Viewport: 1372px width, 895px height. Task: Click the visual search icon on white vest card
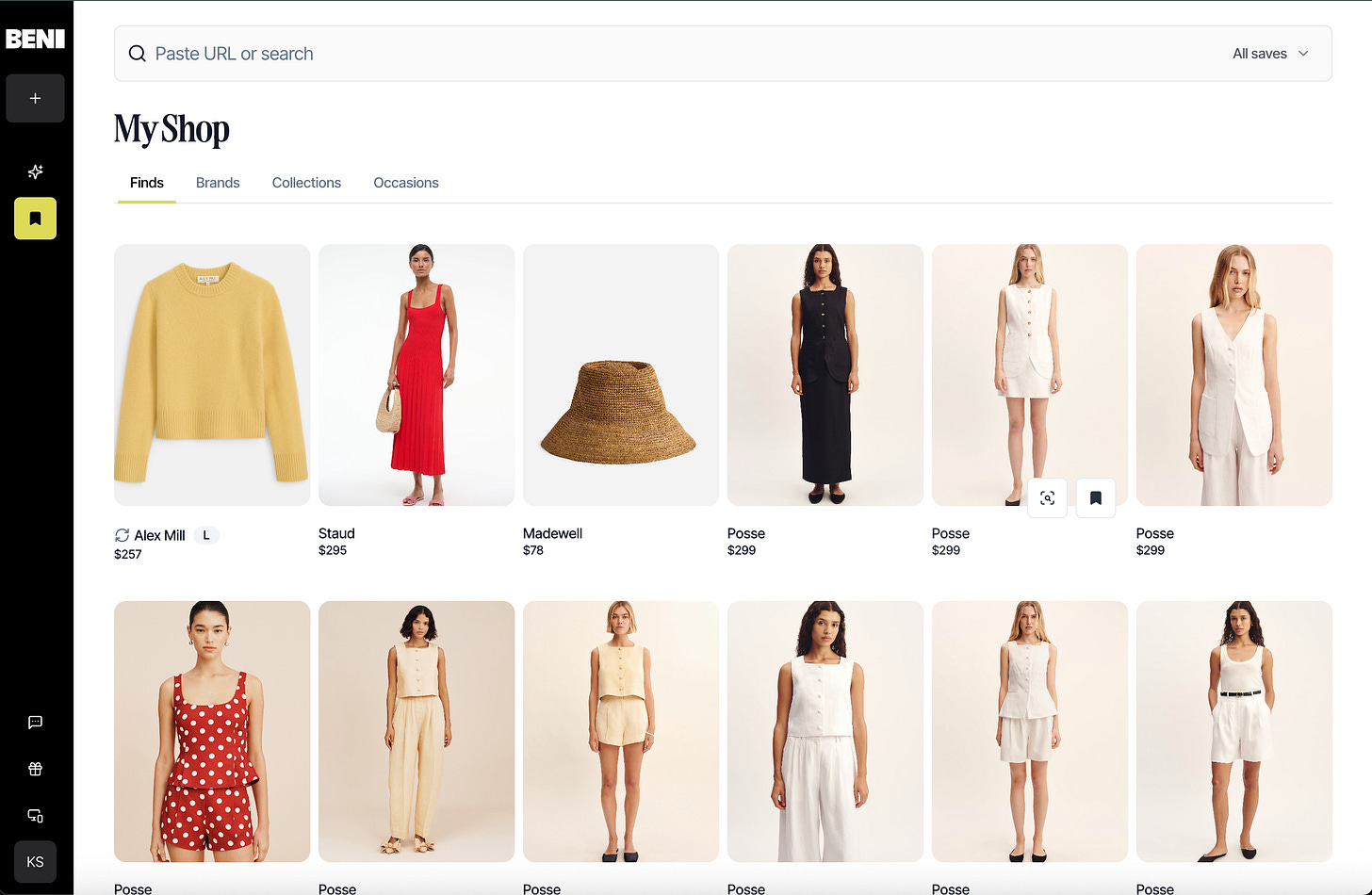pyautogui.click(x=1047, y=498)
